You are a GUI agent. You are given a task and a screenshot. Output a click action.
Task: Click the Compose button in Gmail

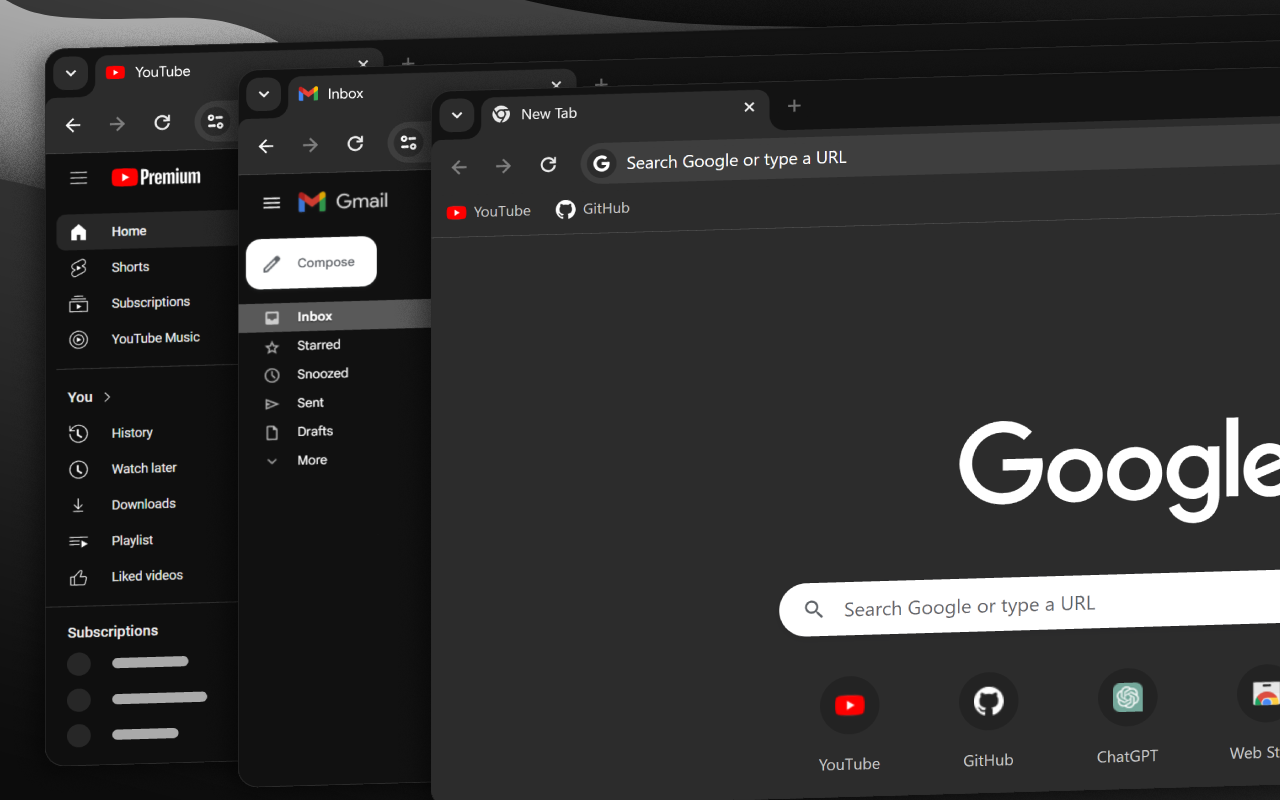[x=311, y=263]
